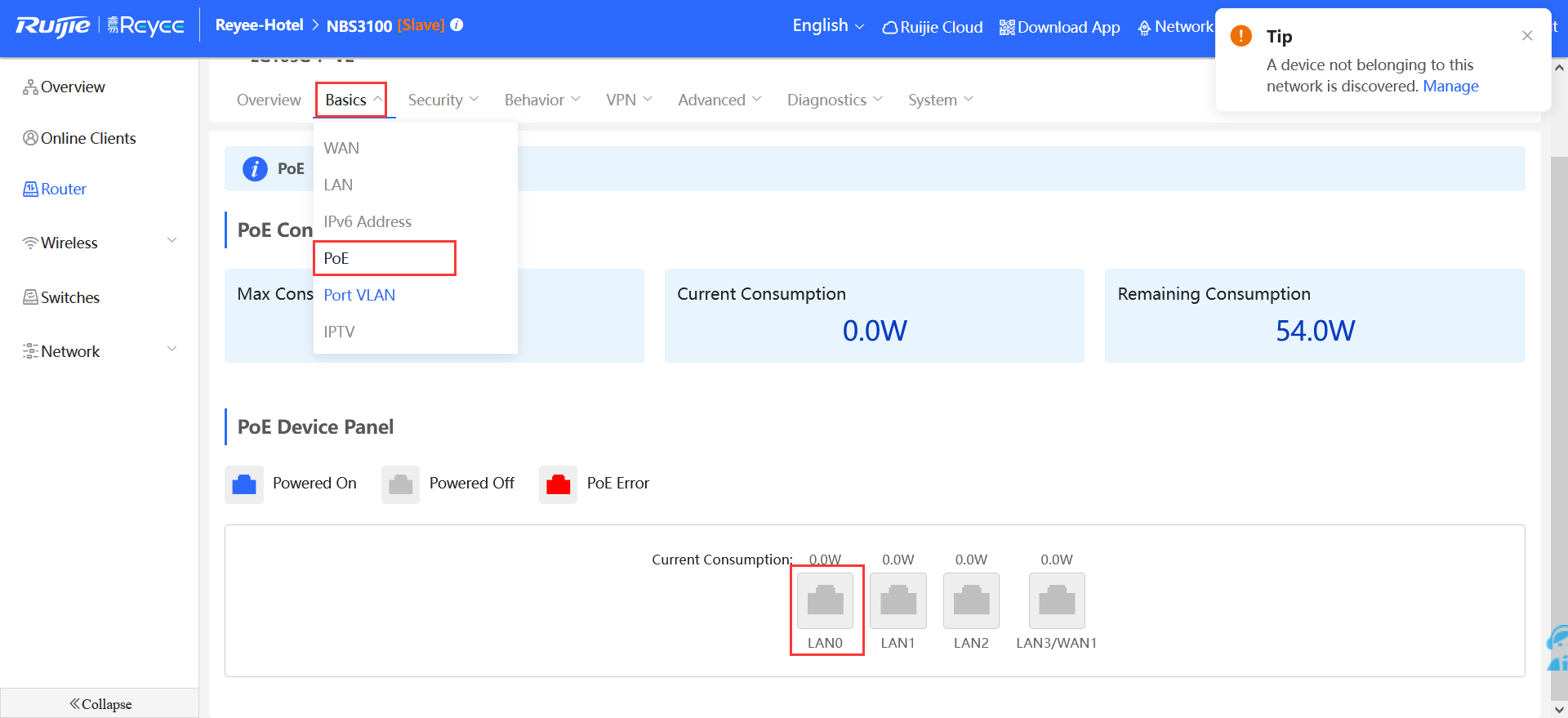Viewport: 1568px width, 718px height.
Task: Click the gray Powered Off legend icon
Action: point(400,484)
